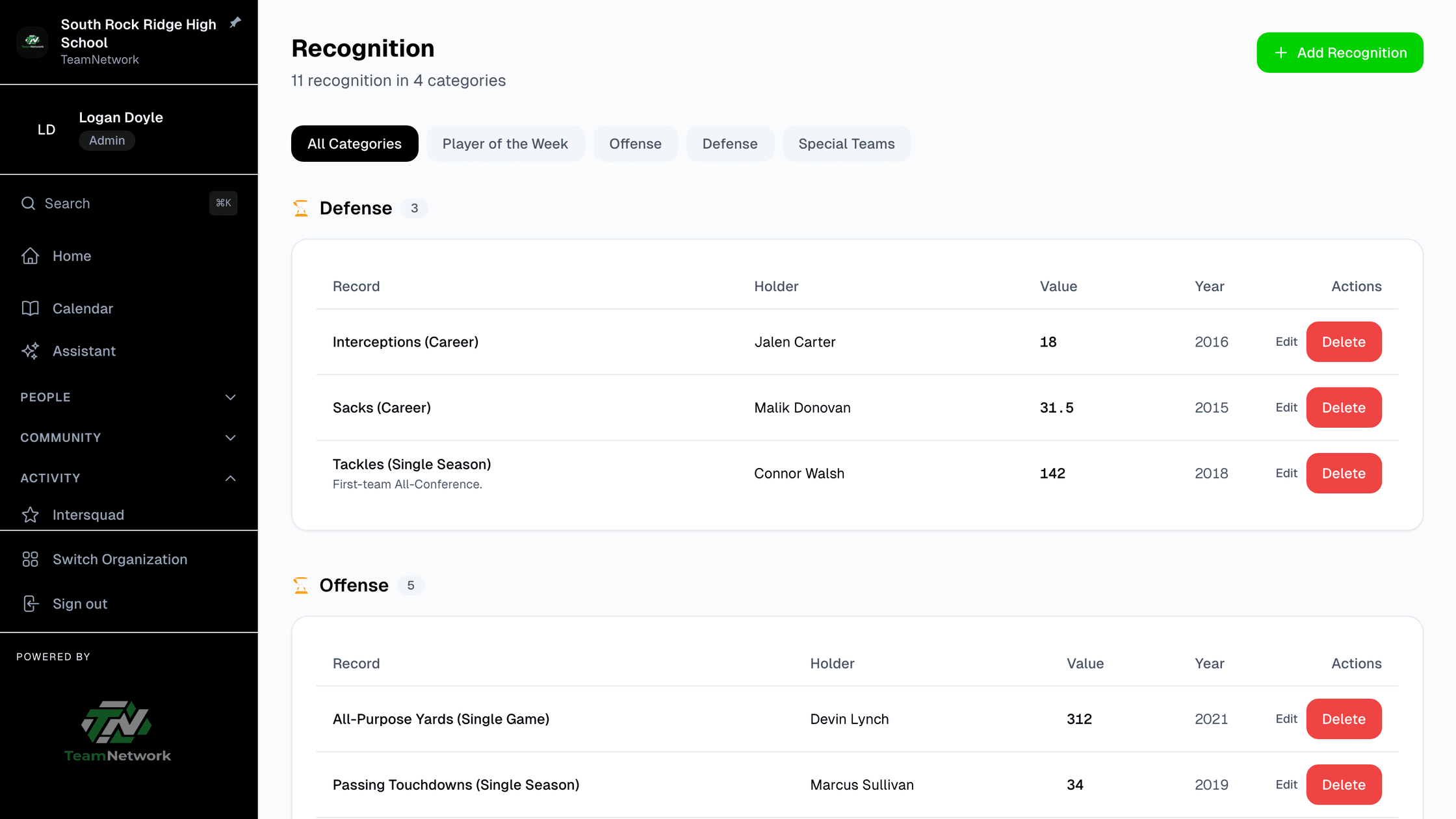Click the year 2021 cell

pyautogui.click(x=1212, y=719)
